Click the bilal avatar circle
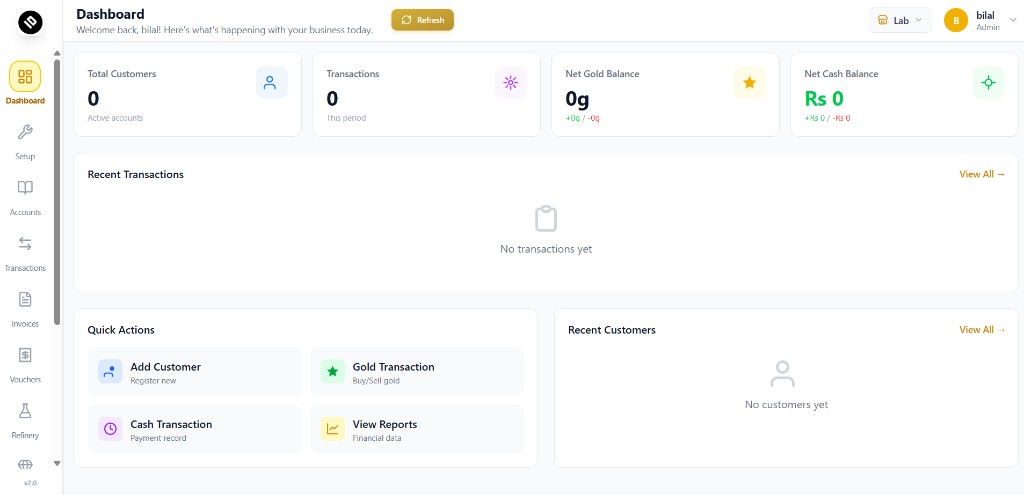 pyautogui.click(x=955, y=20)
